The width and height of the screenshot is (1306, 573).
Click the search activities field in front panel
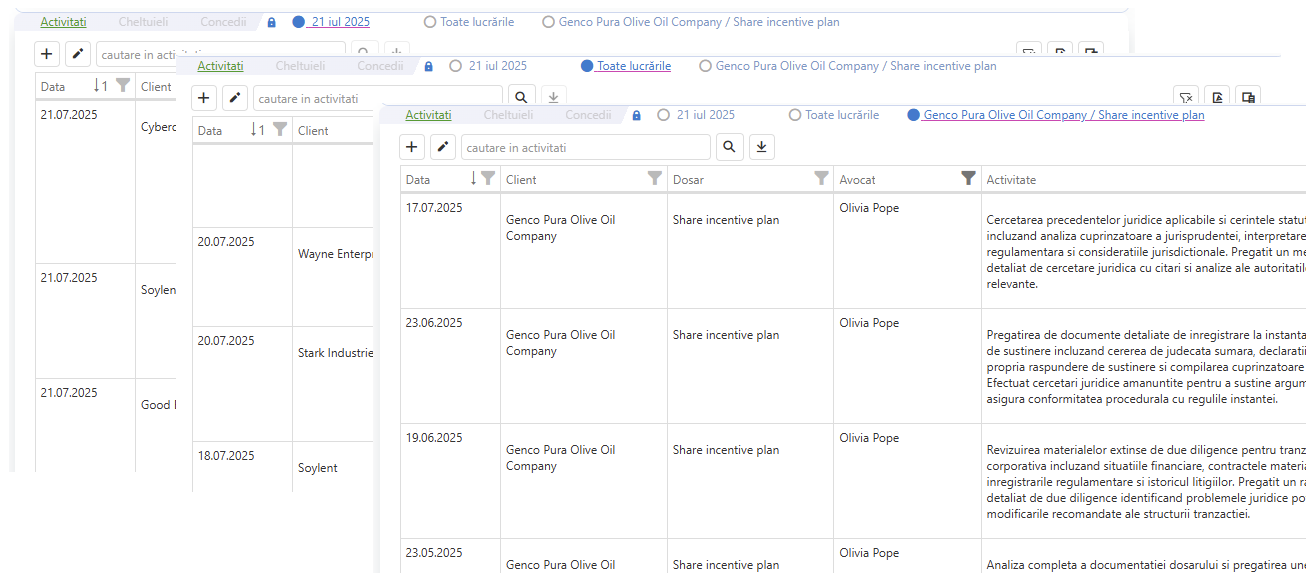[585, 148]
